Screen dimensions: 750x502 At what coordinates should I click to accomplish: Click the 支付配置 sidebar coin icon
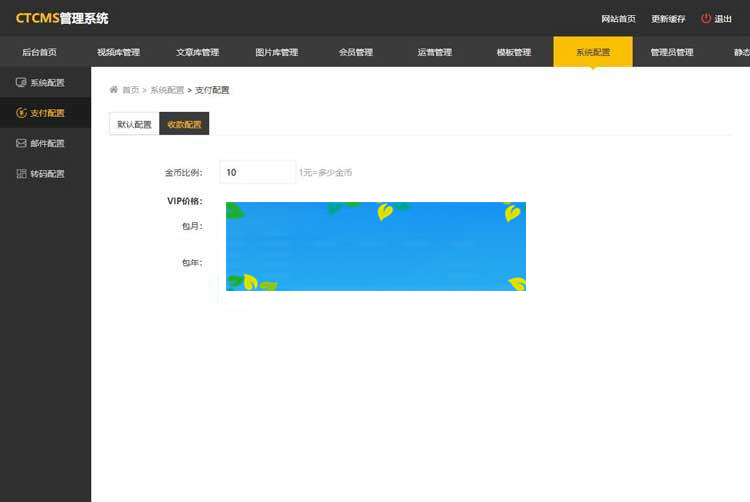point(21,113)
